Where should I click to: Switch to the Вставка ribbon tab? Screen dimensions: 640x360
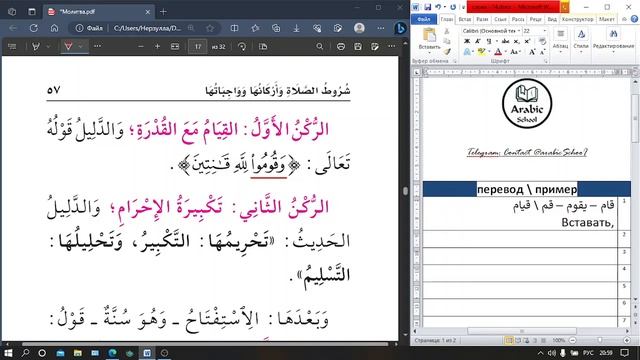pos(464,19)
